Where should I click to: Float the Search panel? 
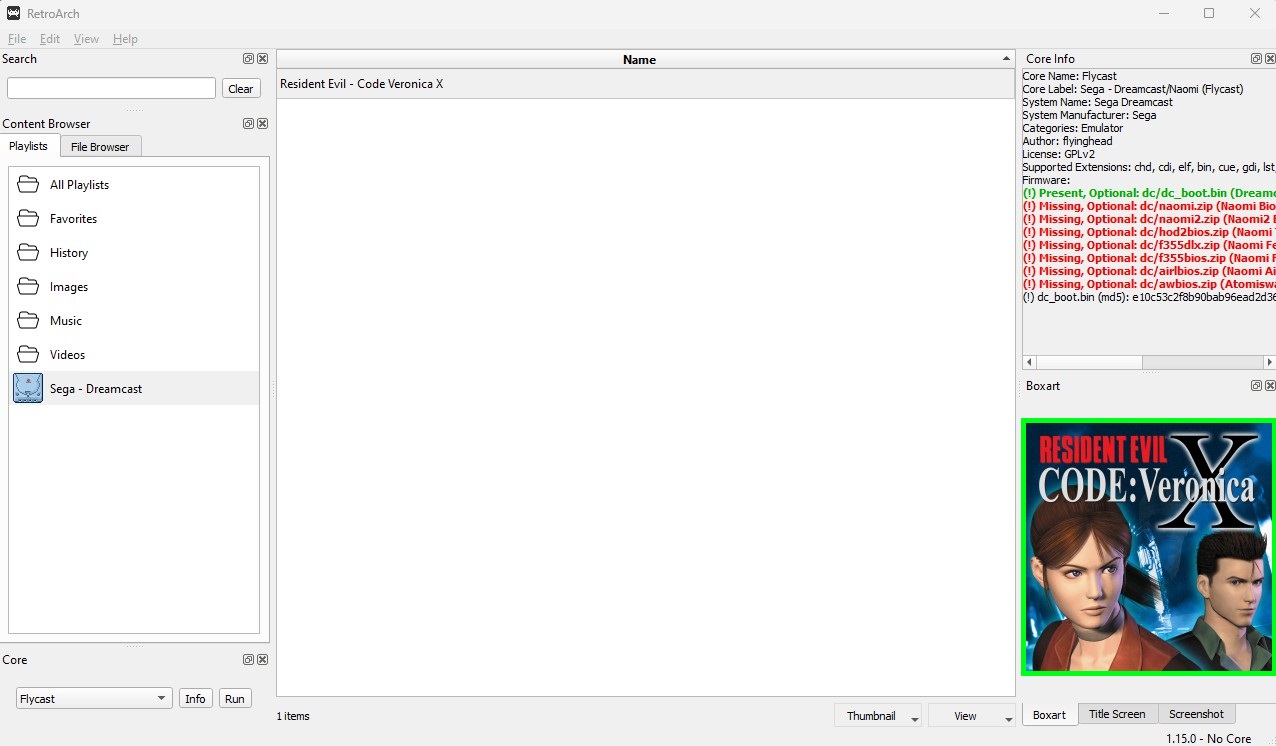tap(249, 59)
